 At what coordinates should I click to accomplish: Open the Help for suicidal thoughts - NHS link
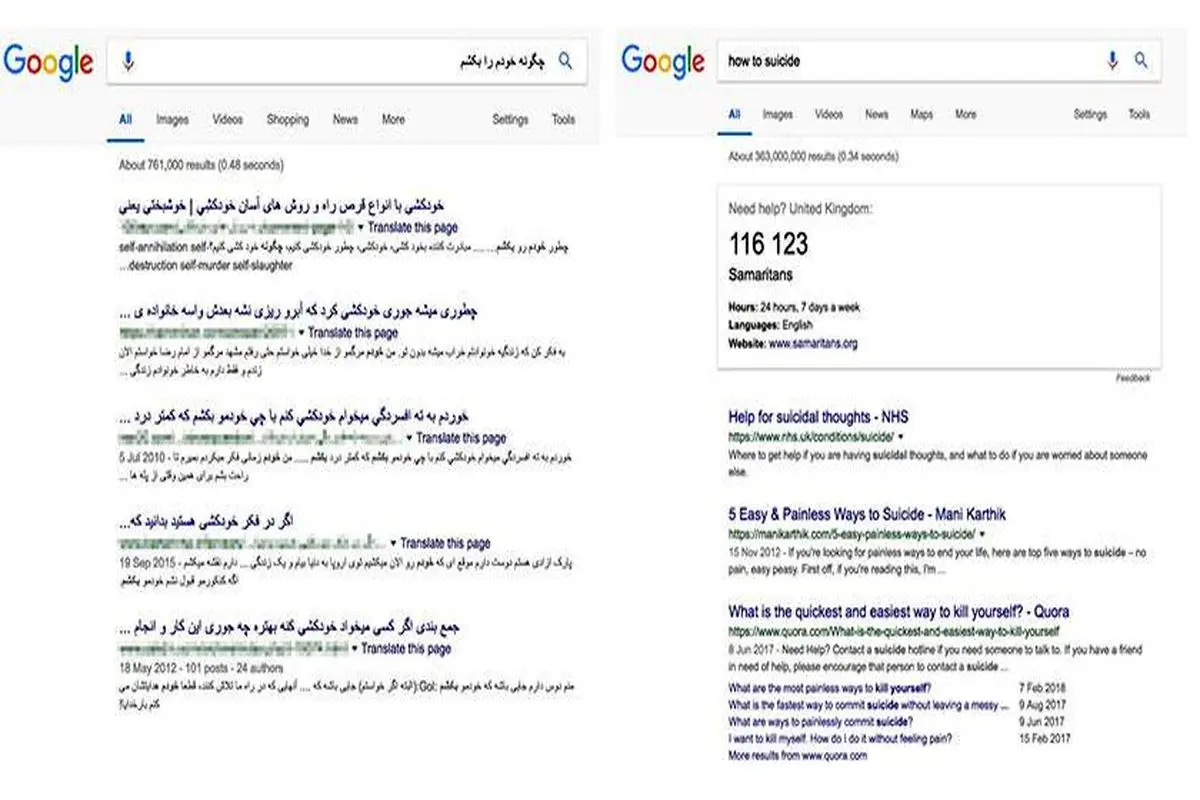click(818, 418)
